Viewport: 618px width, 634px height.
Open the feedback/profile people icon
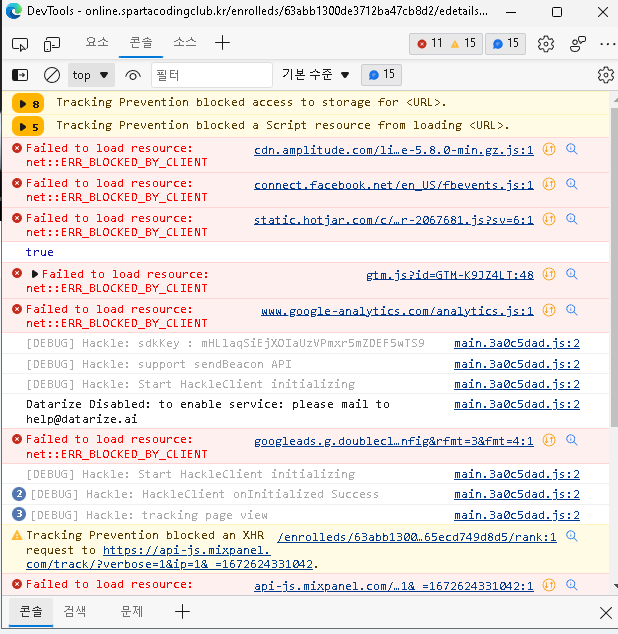click(578, 44)
